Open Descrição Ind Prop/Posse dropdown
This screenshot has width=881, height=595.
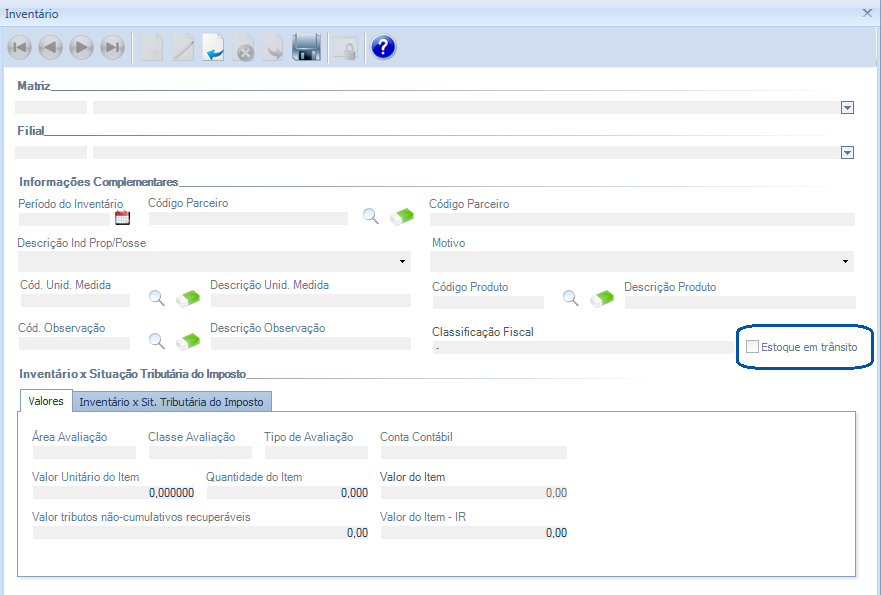pos(403,262)
